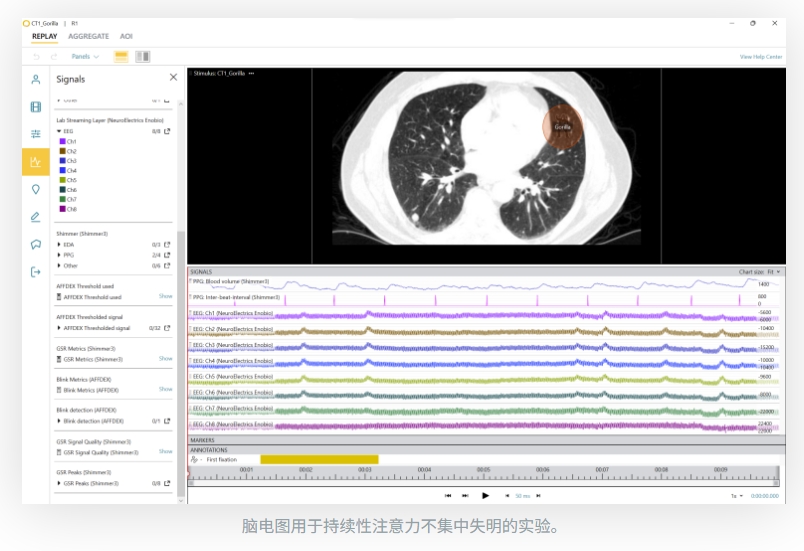The height and width of the screenshot is (551, 804).
Task: Expand the PPG signal group
Action: tap(60, 255)
